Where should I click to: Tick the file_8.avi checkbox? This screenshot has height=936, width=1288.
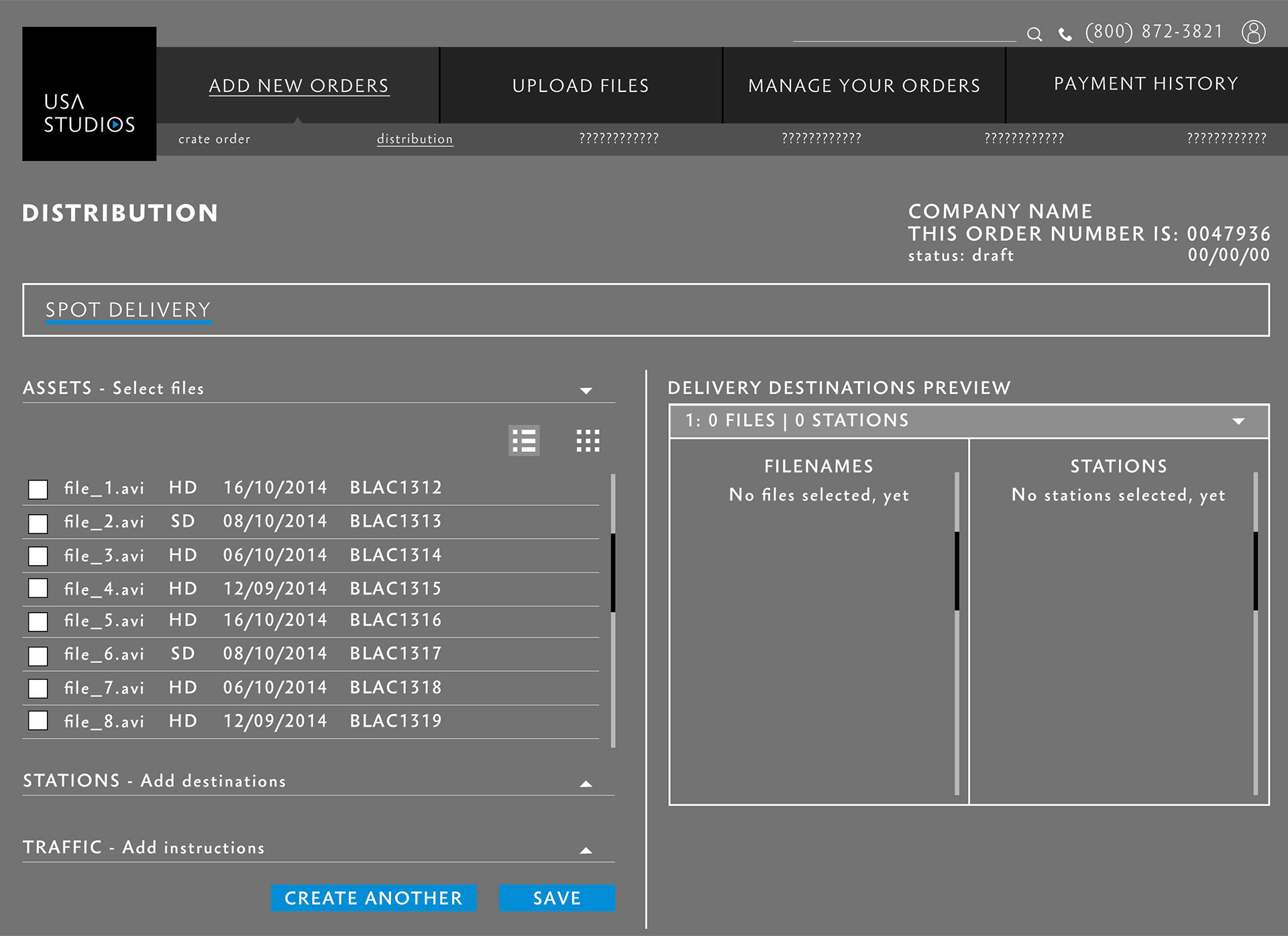pyautogui.click(x=38, y=721)
